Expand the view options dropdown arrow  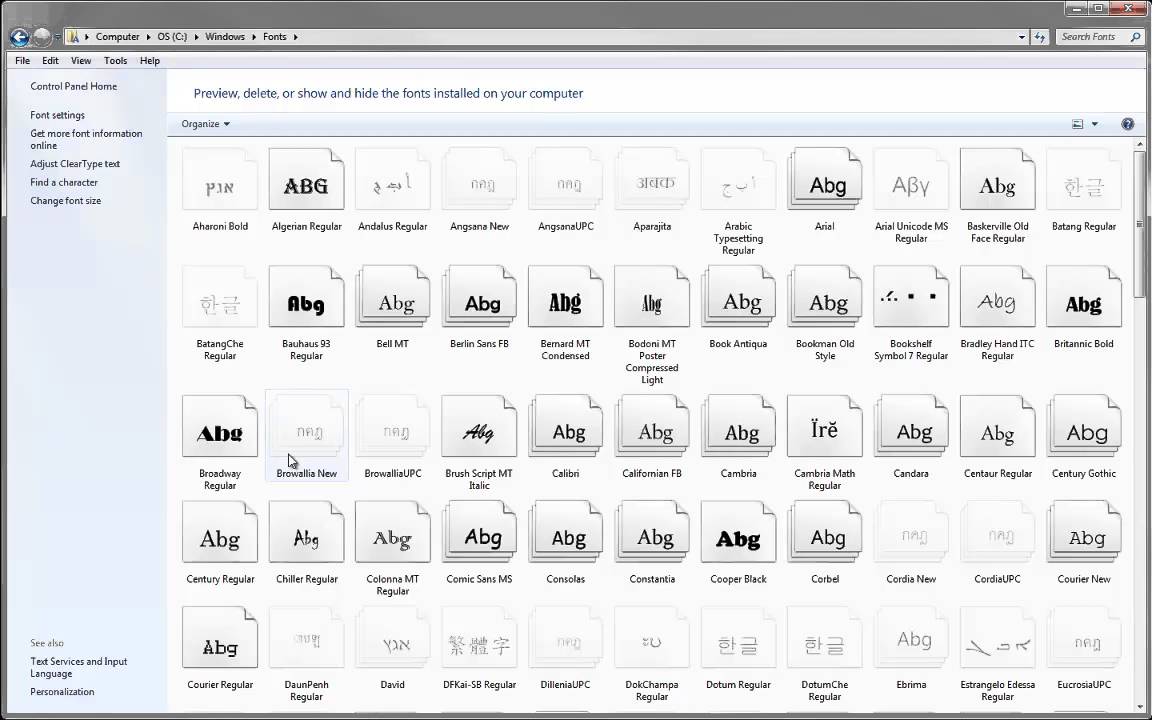[1095, 124]
